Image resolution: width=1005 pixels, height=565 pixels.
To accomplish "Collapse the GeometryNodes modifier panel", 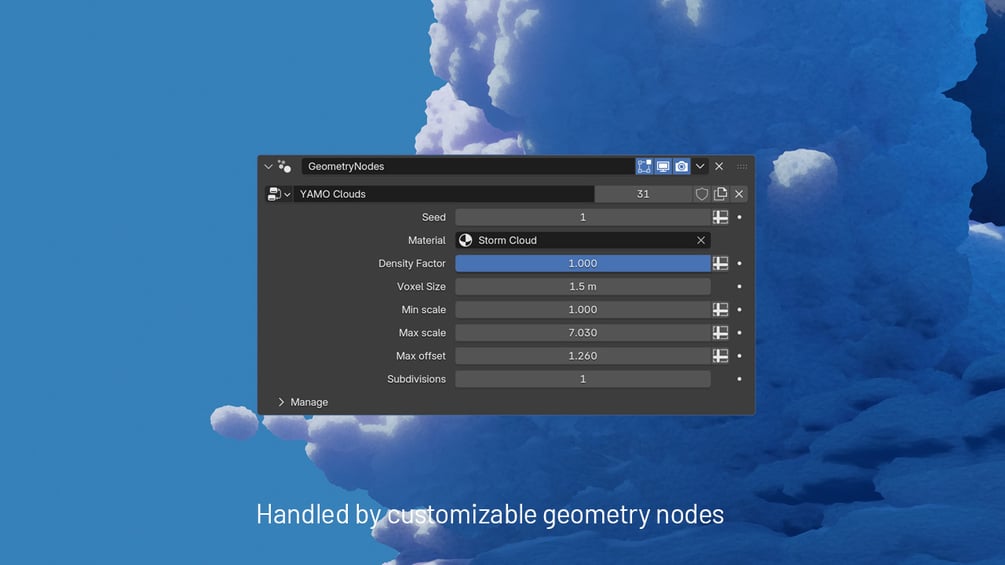I will [268, 167].
